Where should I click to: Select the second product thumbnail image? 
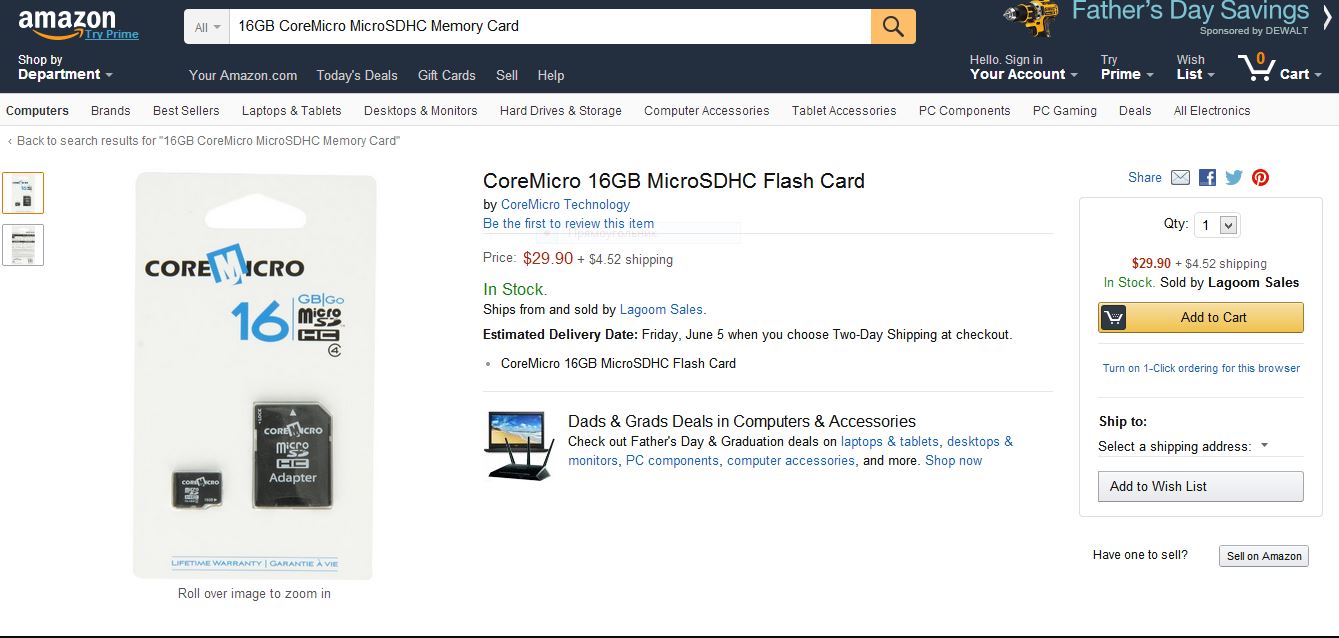[23, 244]
